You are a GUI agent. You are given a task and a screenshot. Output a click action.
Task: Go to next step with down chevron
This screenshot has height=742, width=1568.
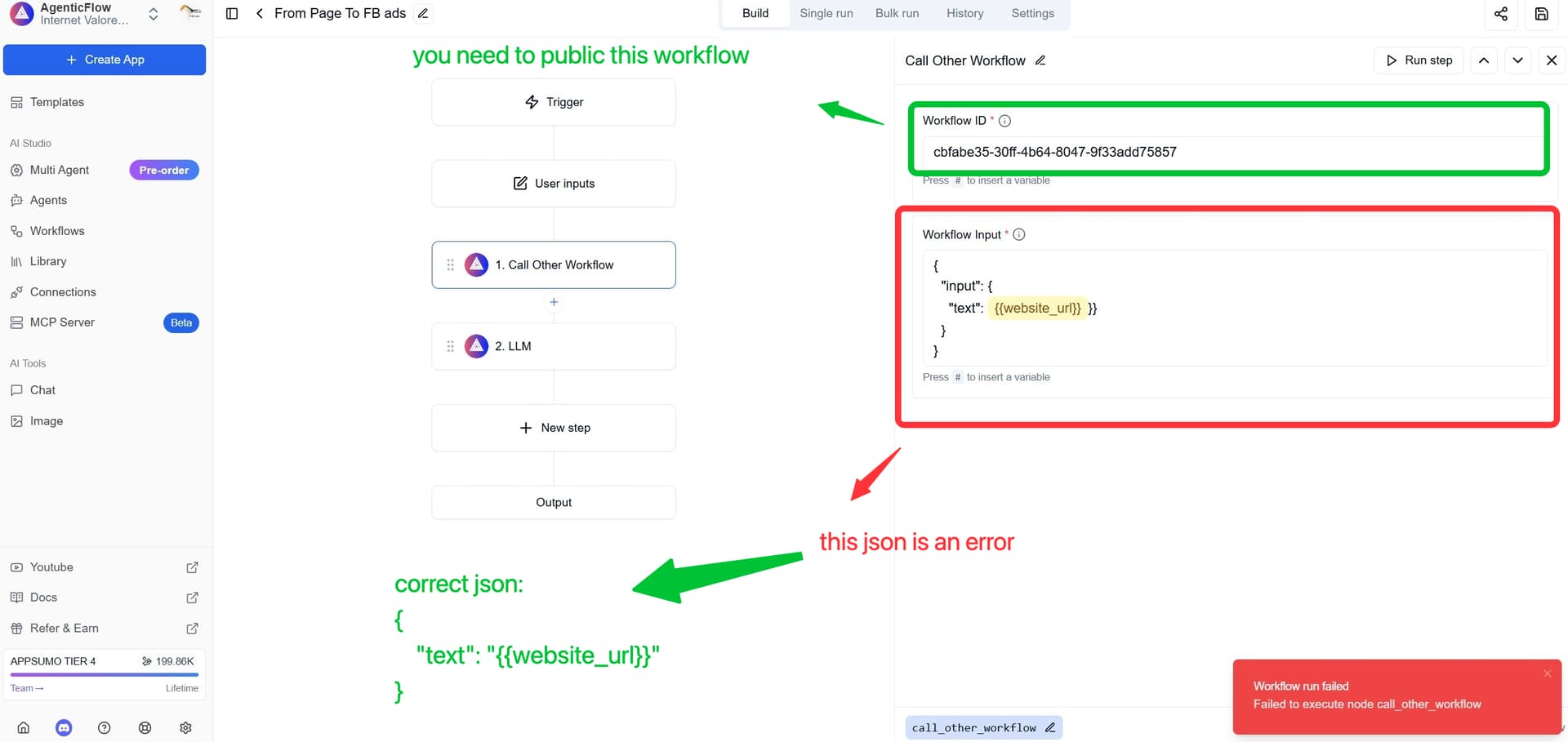(1517, 60)
